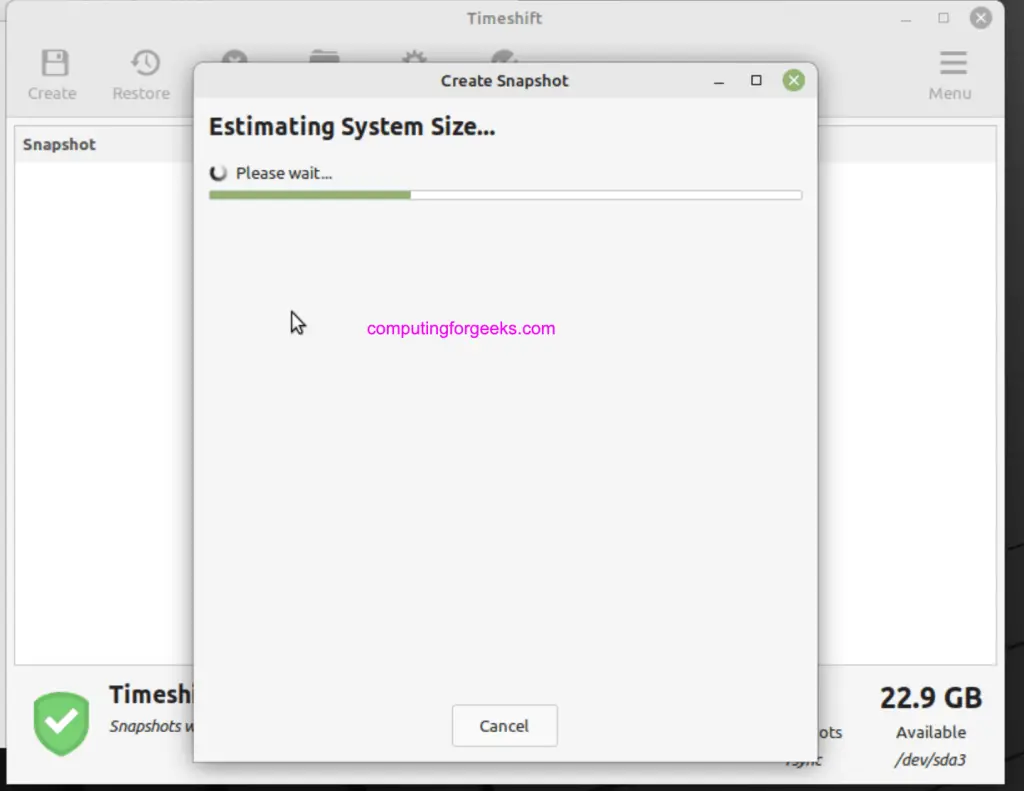Maximize the Create Snapshot dialog
1024x791 pixels.
[756, 80]
